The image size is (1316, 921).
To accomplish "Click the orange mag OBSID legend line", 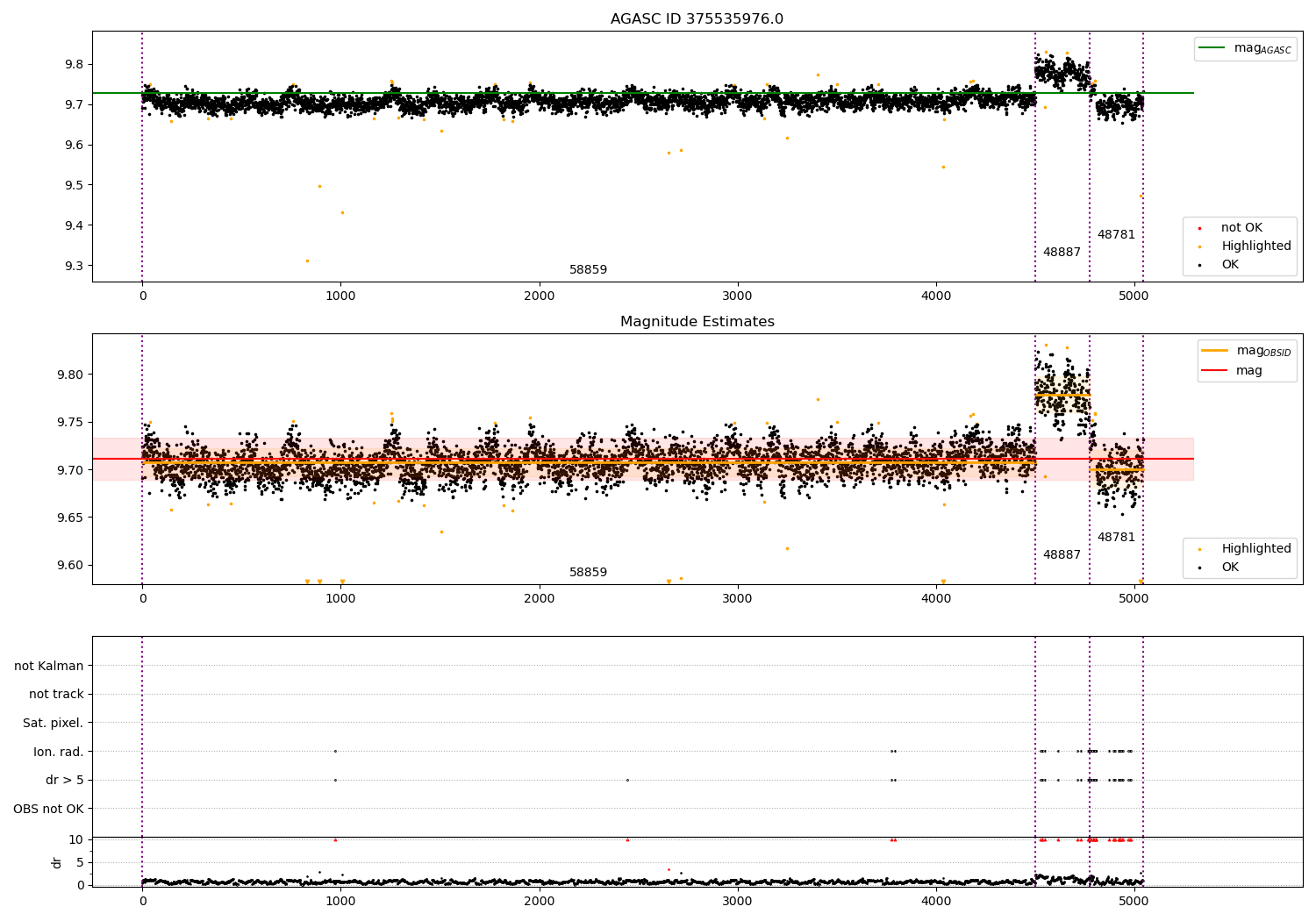I will tap(1215, 351).
